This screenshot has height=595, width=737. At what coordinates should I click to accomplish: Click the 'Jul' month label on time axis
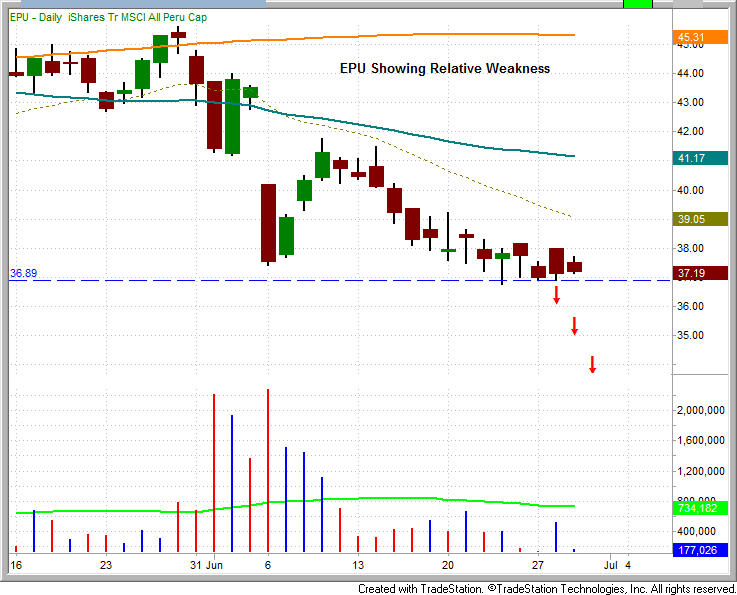[x=611, y=565]
